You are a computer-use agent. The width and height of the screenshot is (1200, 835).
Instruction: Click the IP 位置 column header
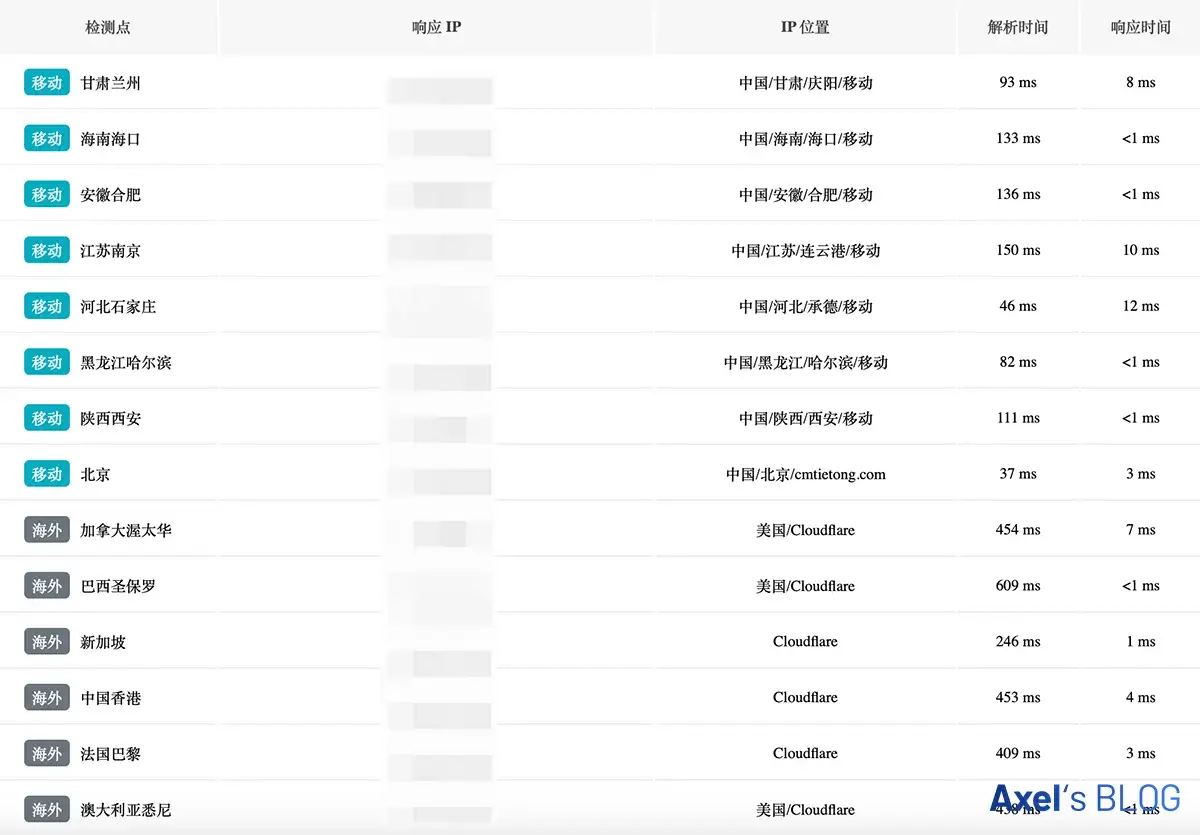[x=805, y=27]
